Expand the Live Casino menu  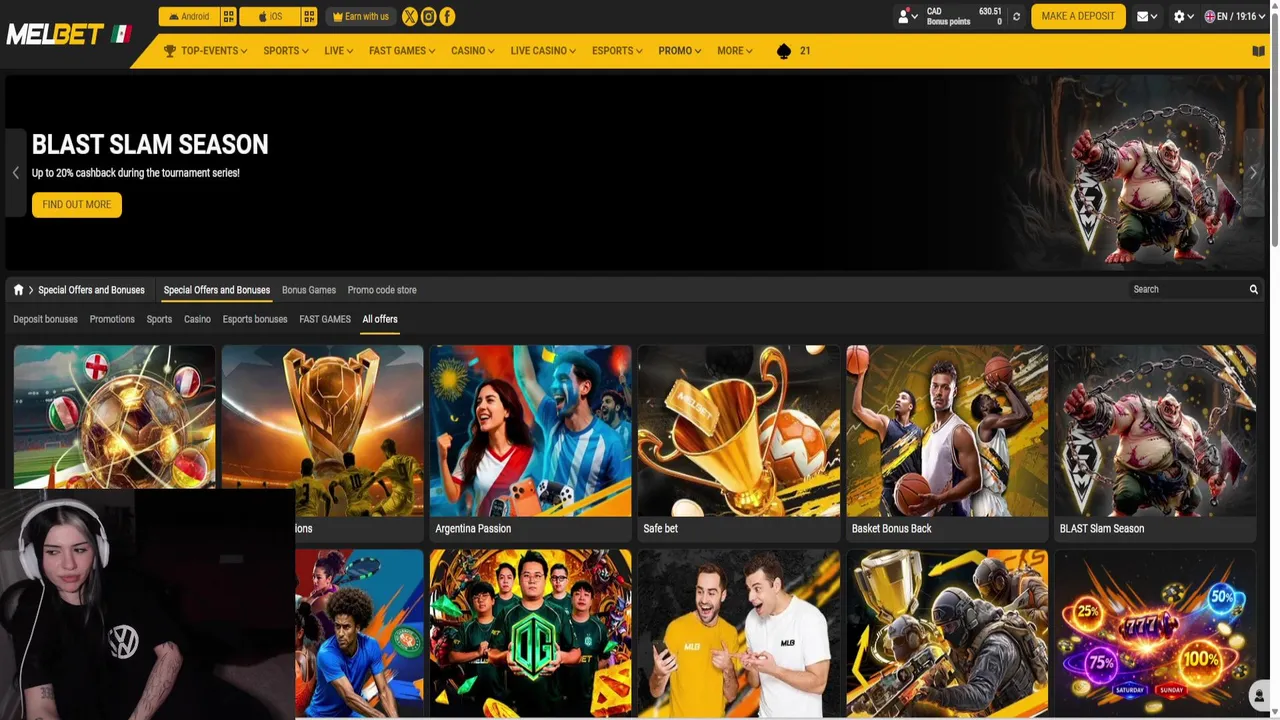coord(543,51)
